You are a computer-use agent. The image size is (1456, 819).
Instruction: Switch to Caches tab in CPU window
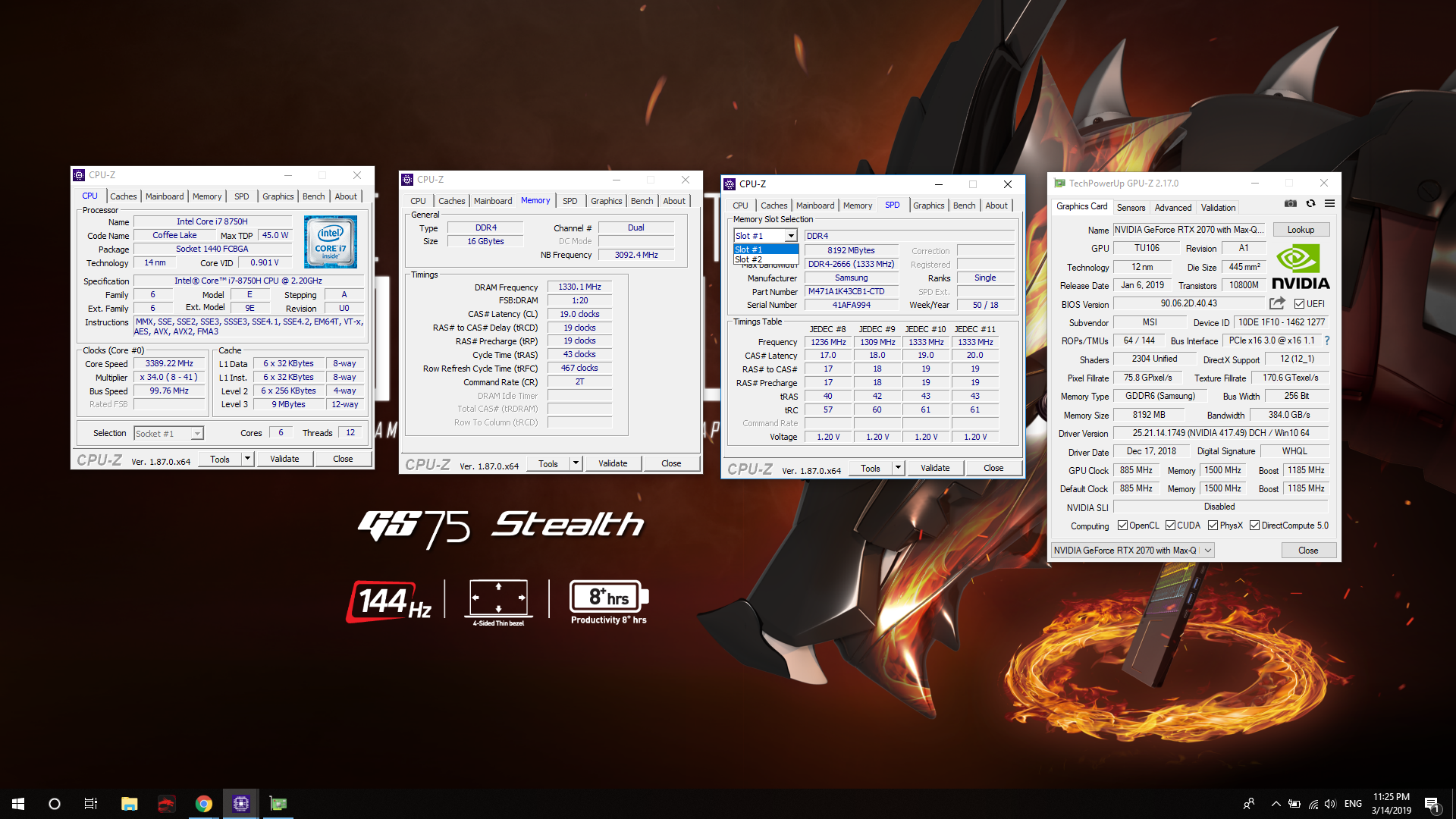[x=124, y=196]
